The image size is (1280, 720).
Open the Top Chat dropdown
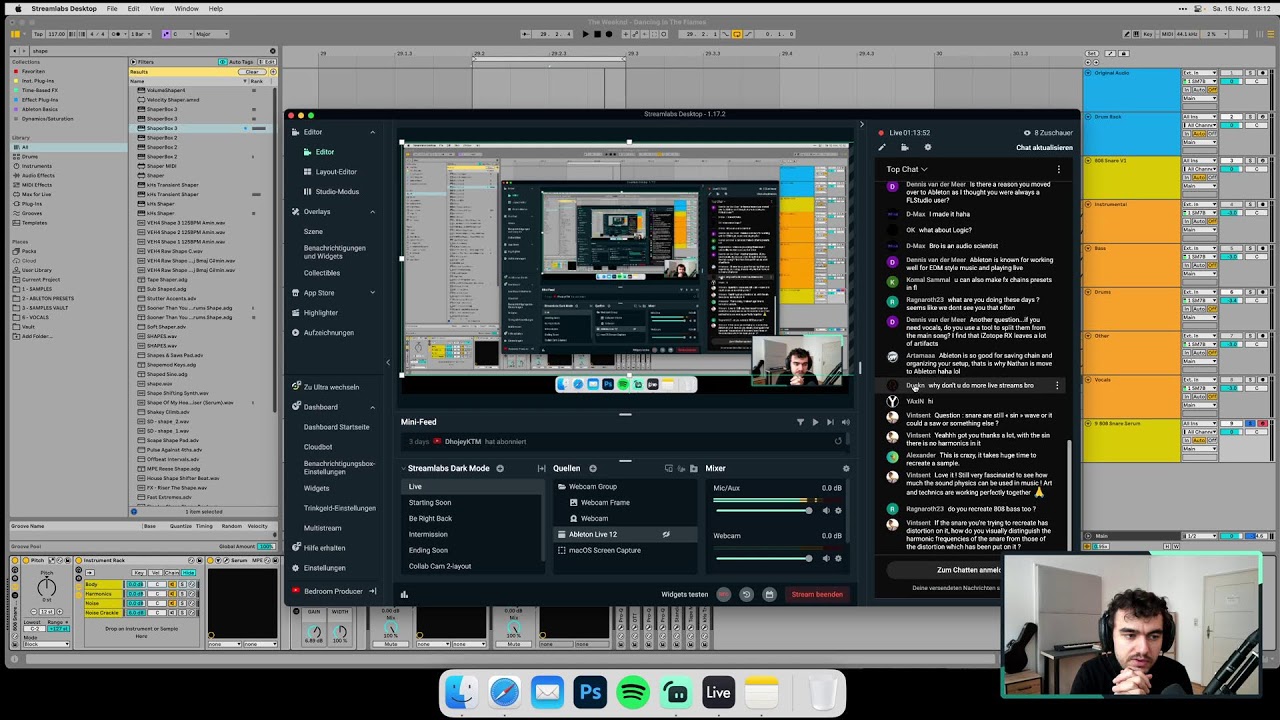(906, 169)
